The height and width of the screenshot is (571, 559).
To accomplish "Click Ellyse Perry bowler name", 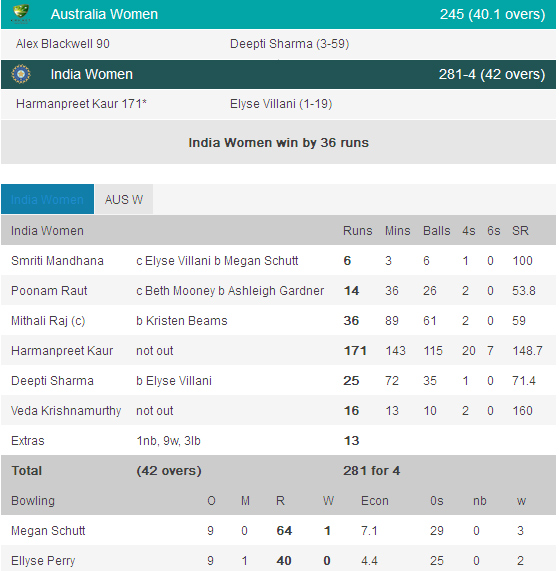I will [x=43, y=561].
